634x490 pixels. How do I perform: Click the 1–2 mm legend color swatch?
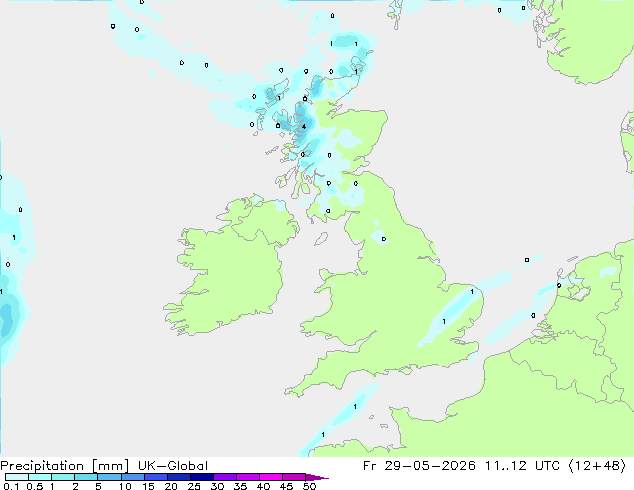[63, 477]
